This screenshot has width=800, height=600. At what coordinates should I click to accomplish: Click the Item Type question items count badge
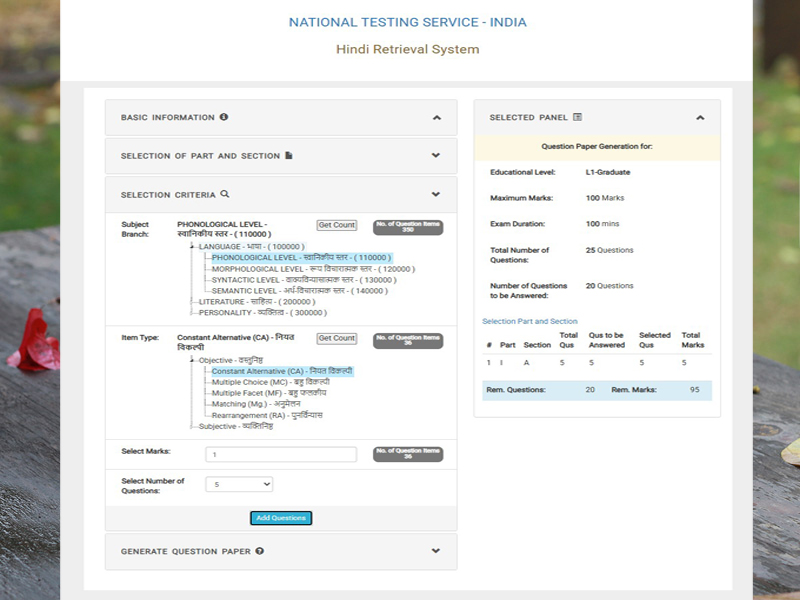coord(408,340)
